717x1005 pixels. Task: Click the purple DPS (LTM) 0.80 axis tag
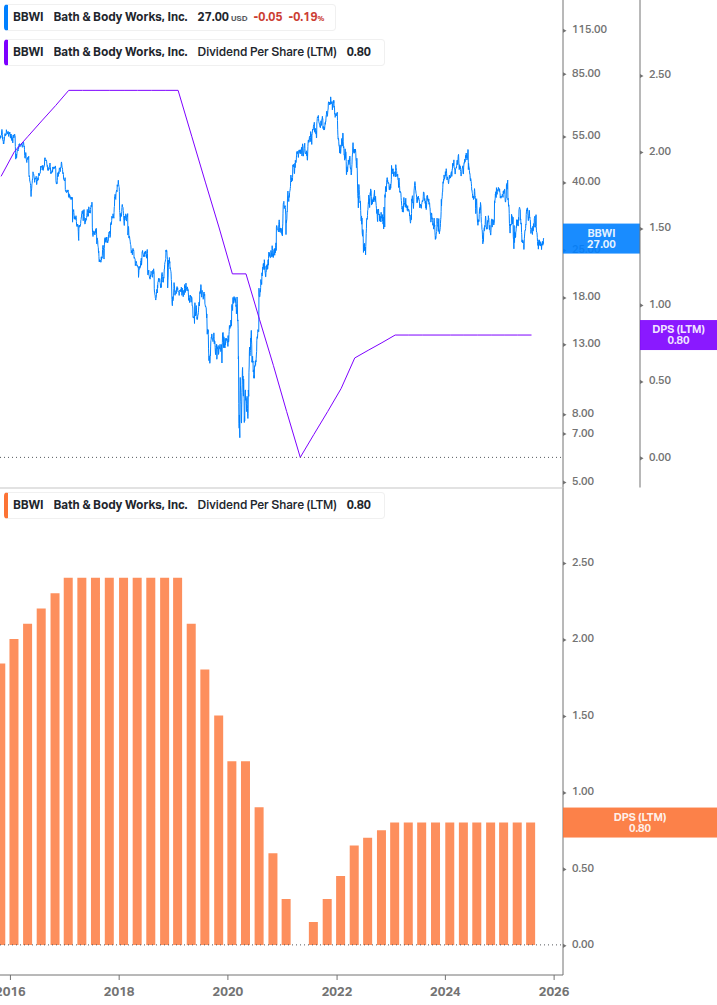[678, 335]
